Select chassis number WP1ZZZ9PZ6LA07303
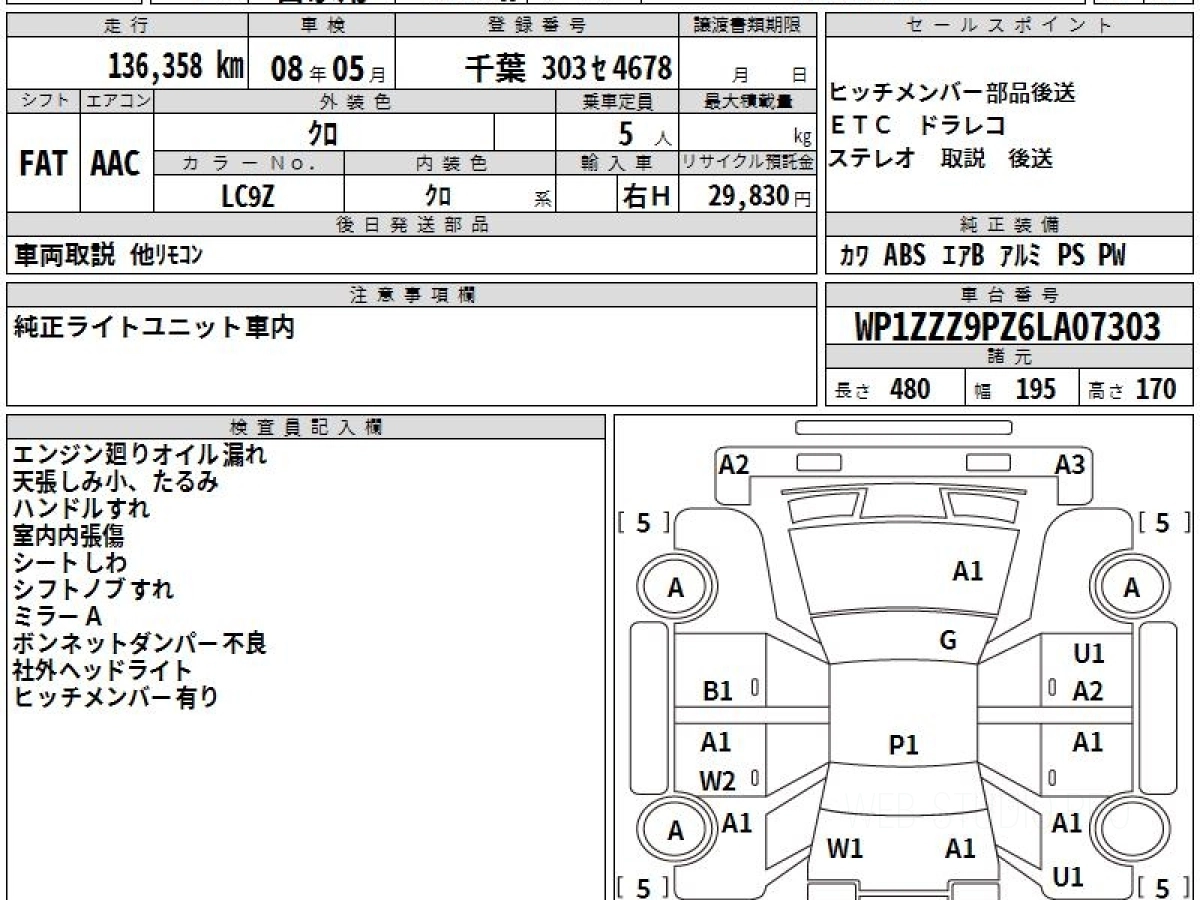This screenshot has height=900, width=1200. (1008, 327)
